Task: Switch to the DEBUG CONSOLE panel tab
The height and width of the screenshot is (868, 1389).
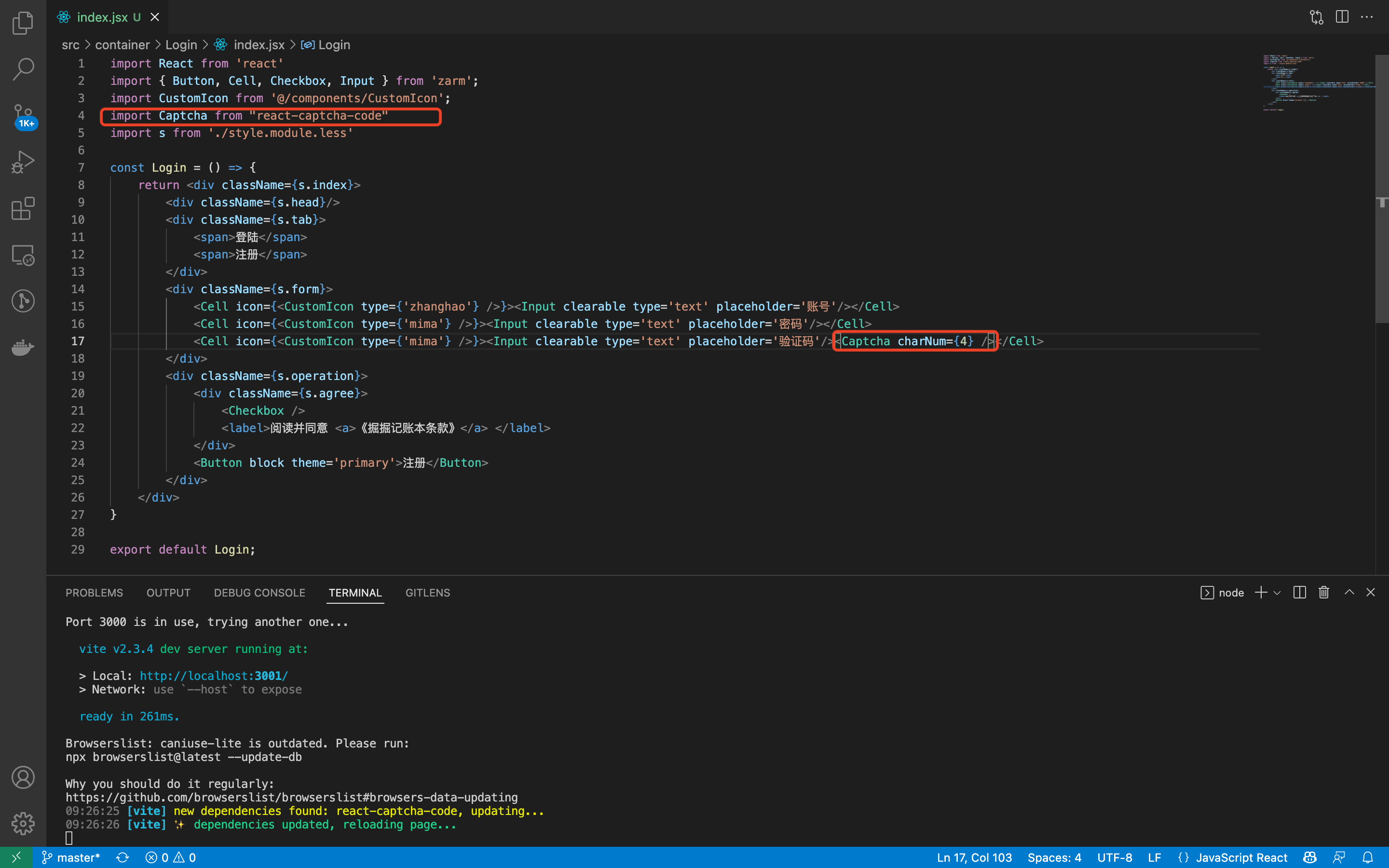Action: tap(259, 593)
